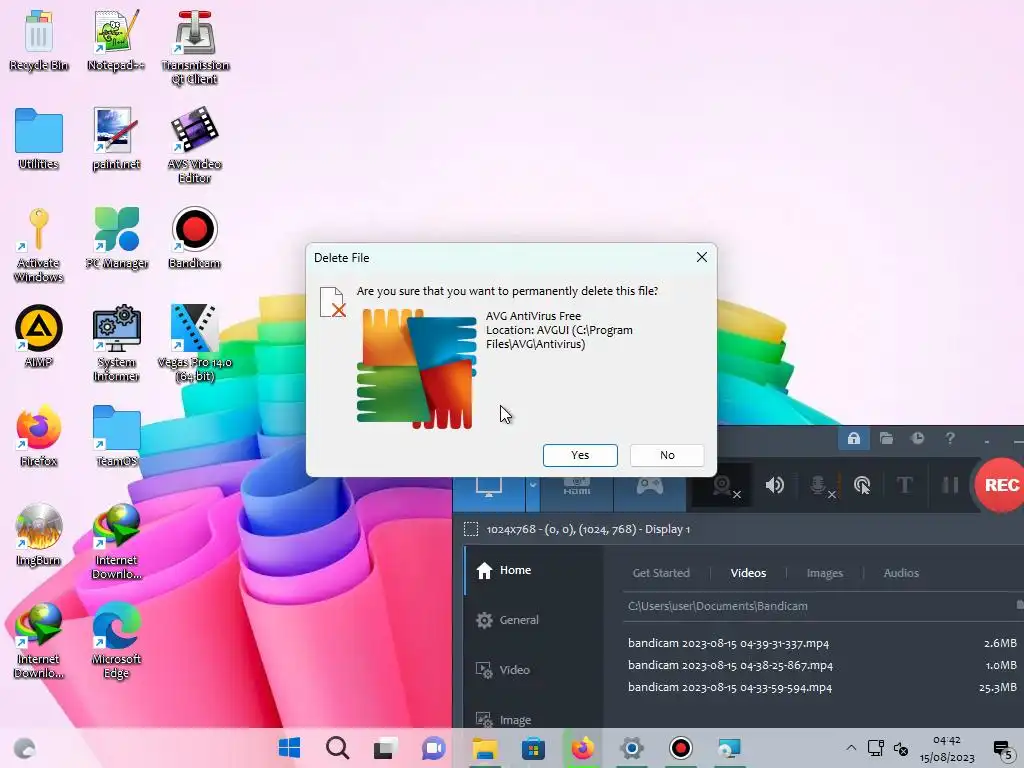Open scheduled recording clock icon in Bandicam
This screenshot has height=768, width=1024.
[918, 438]
